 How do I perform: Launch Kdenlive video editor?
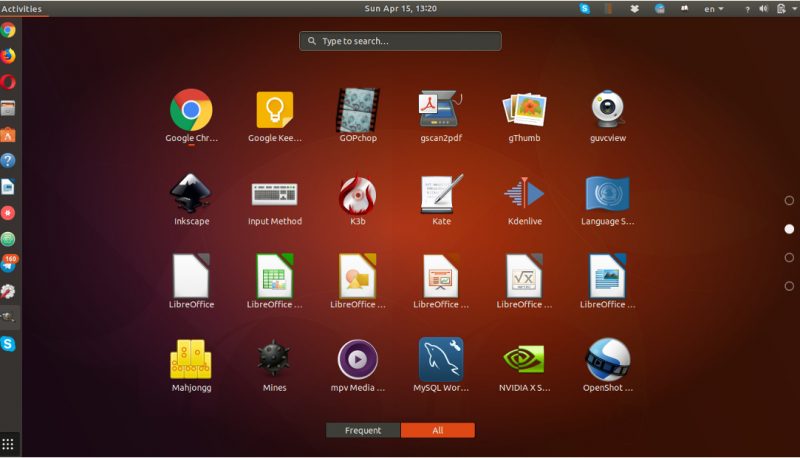click(x=524, y=193)
